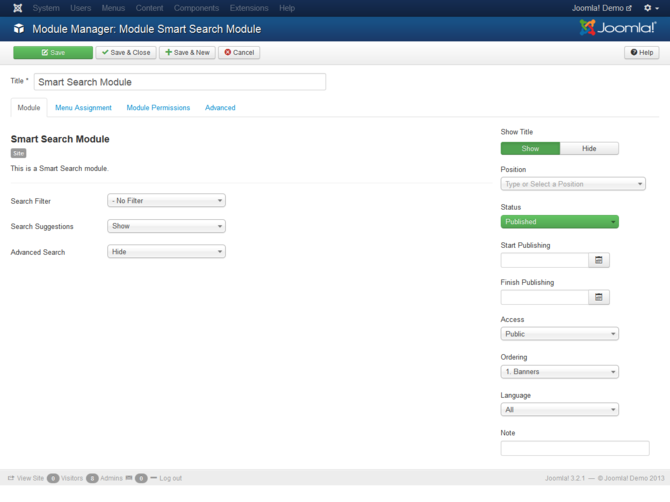Open Finish Publishing calendar picker
Screen dimensions: 670x502
(599, 297)
